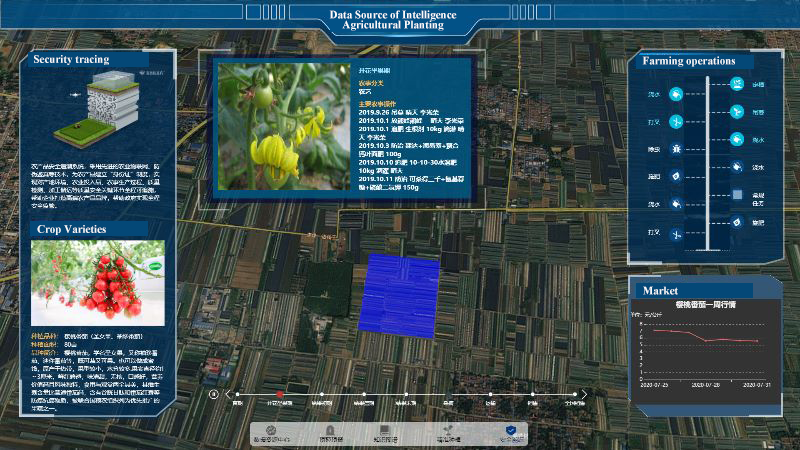Click the dark watering can icon right of the axis

point(737,167)
